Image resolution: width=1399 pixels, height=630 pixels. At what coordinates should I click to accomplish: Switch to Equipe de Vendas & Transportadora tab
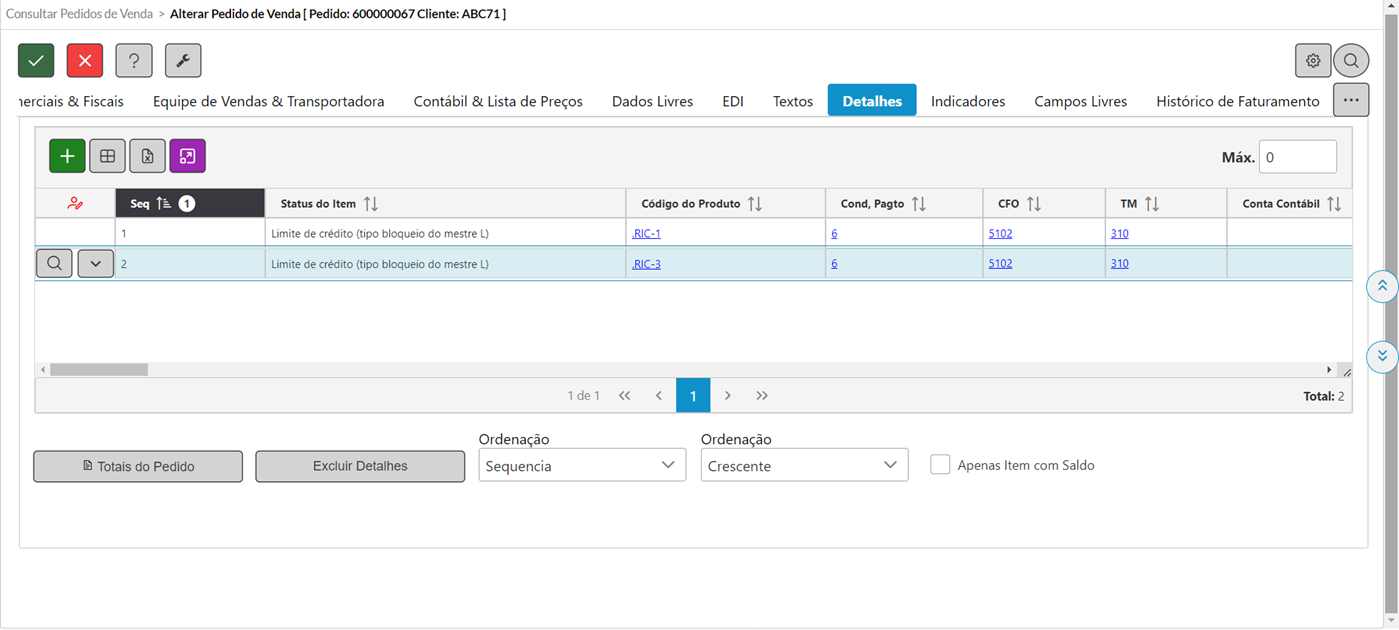[268, 101]
